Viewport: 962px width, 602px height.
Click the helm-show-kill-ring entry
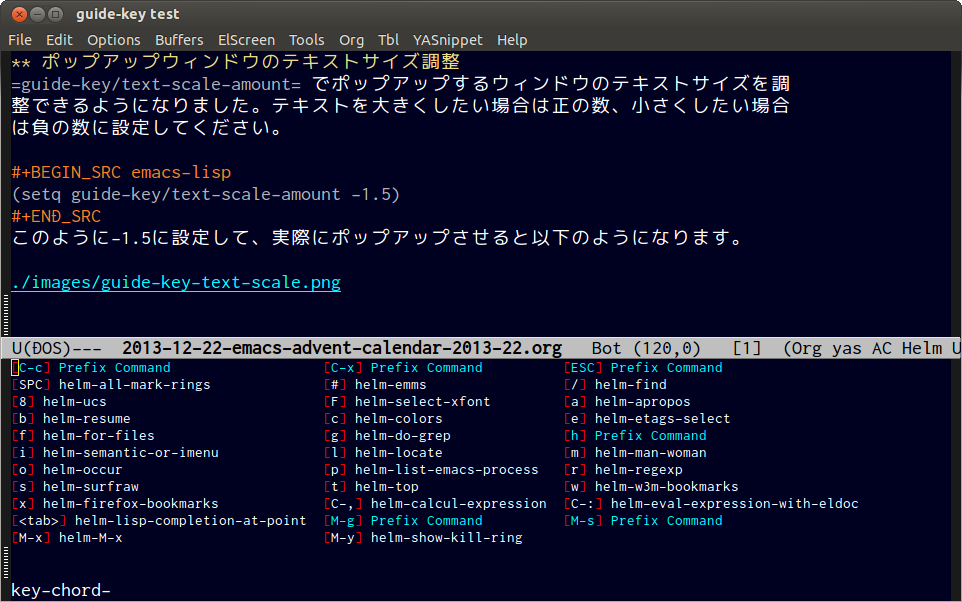click(x=423, y=538)
